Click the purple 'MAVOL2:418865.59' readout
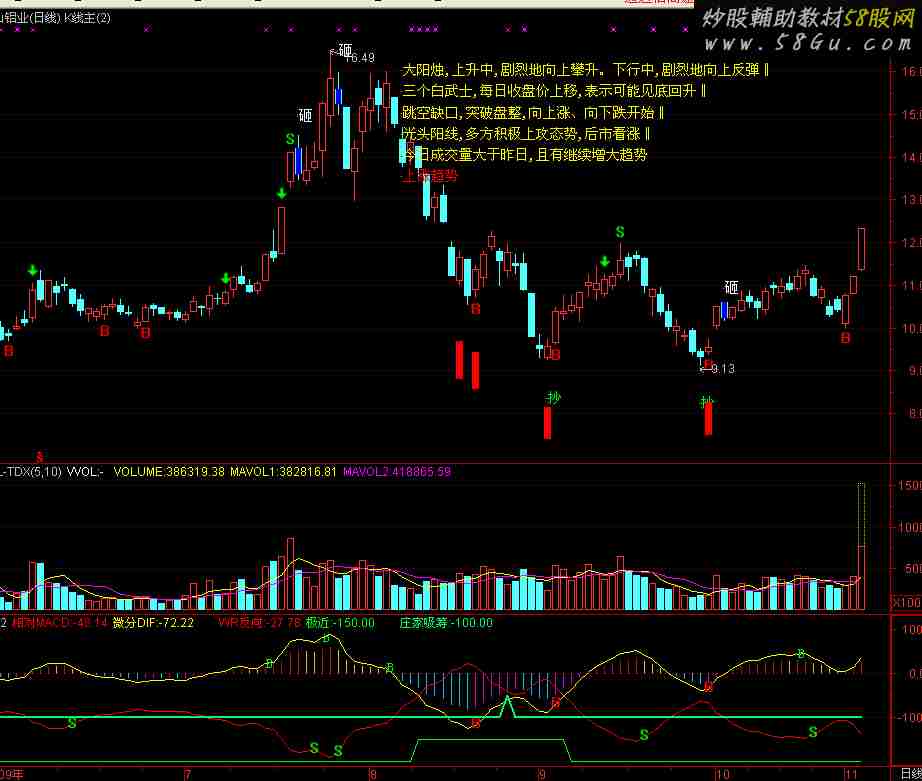922x781 pixels. click(x=397, y=472)
